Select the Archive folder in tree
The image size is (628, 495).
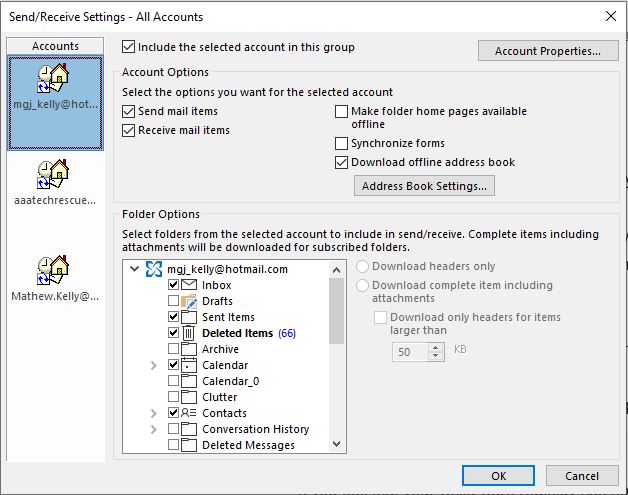[x=220, y=349]
